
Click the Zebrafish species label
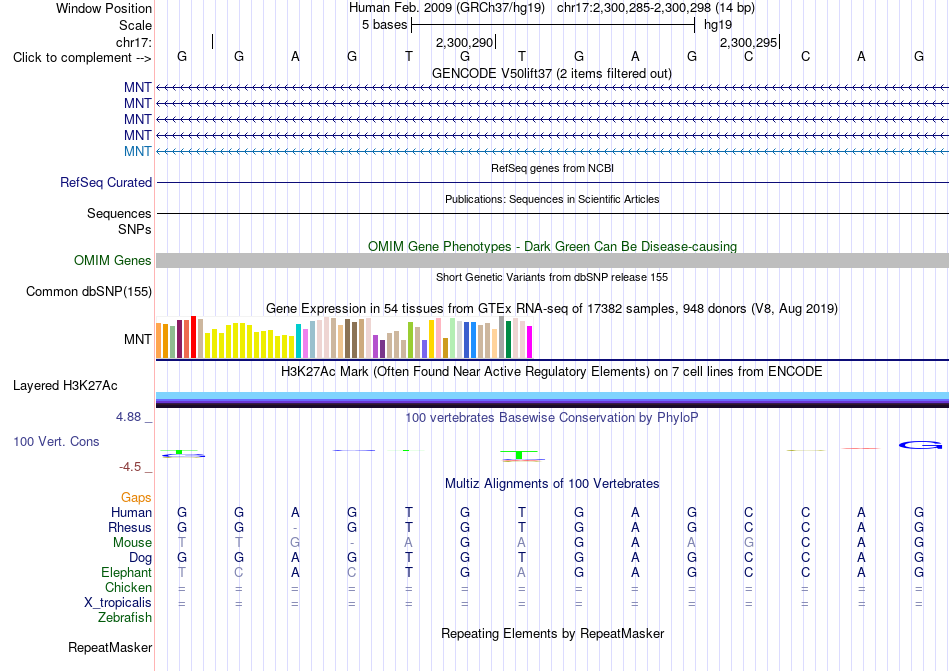point(125,618)
